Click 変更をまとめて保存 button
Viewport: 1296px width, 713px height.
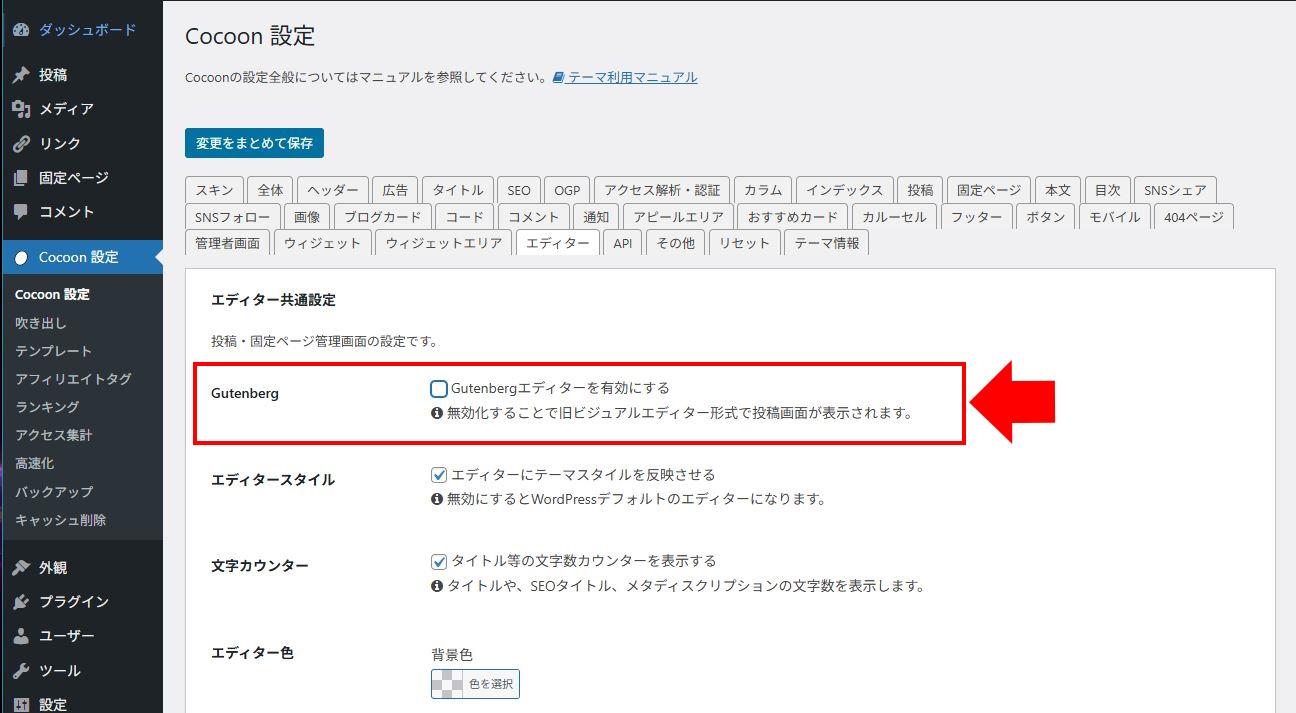click(254, 143)
